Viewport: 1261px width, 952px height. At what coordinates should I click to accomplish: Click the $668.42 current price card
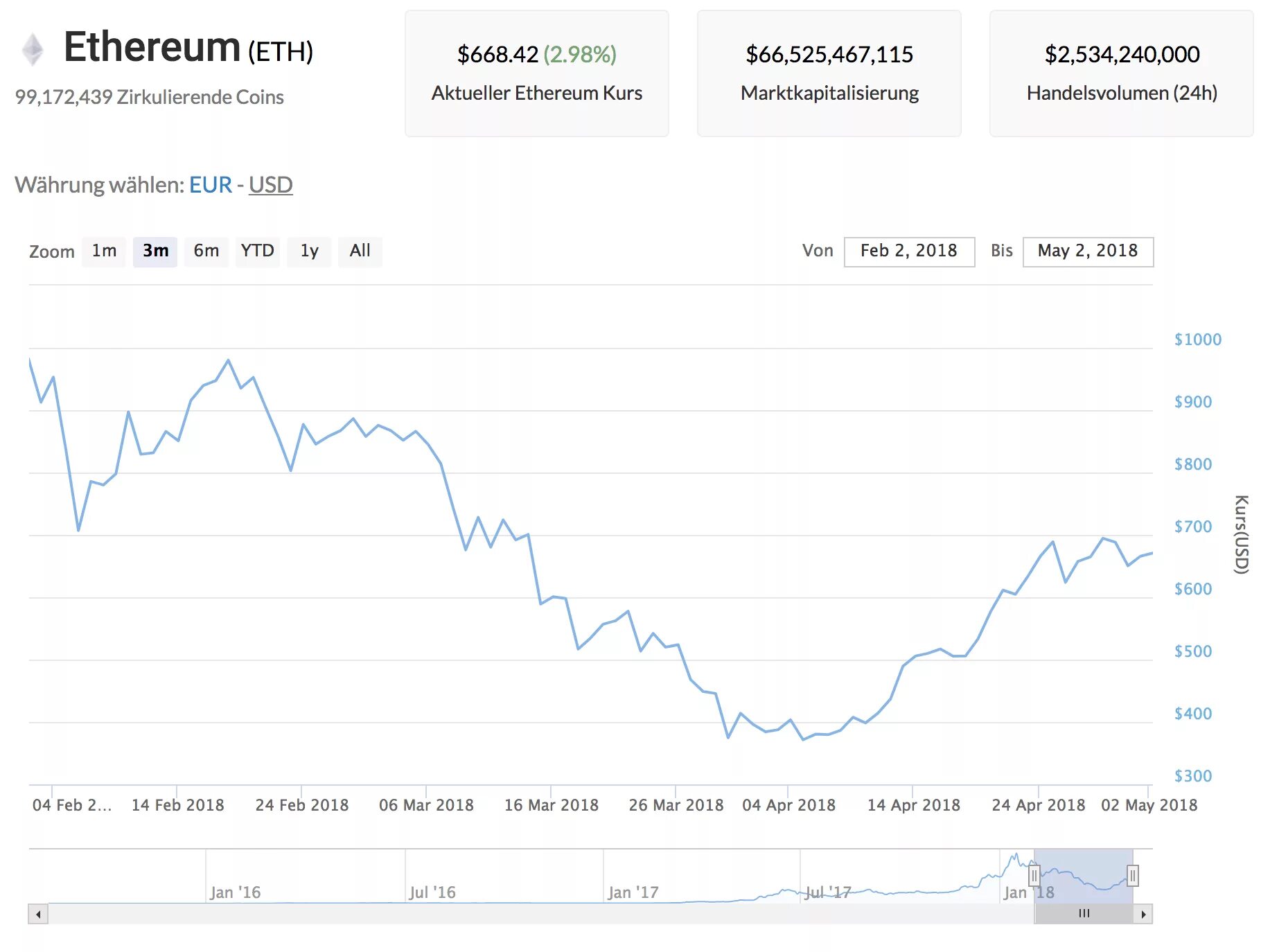pyautogui.click(x=537, y=73)
